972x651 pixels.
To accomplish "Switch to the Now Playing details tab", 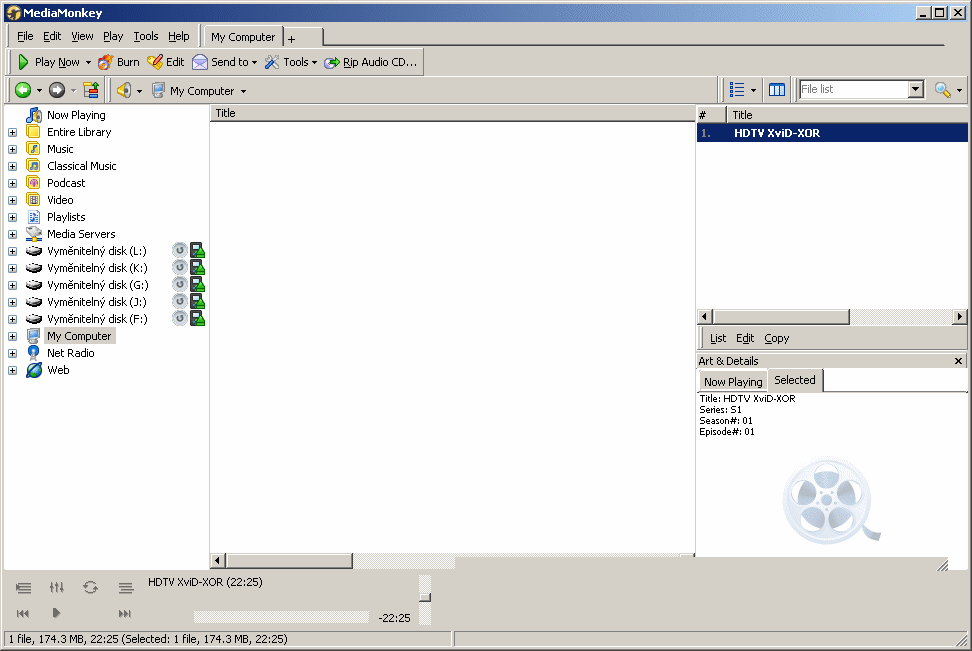I will tap(732, 381).
